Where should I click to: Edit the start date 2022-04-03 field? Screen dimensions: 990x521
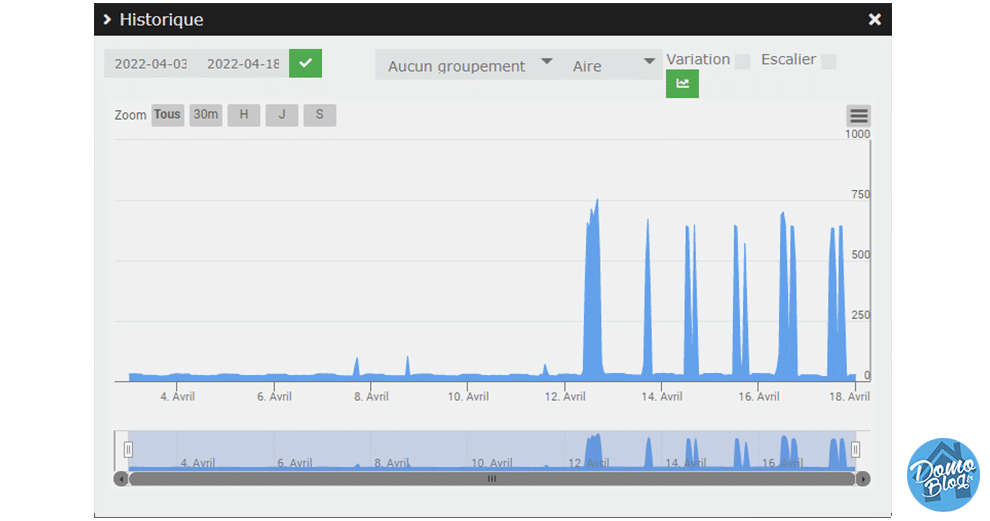[150, 64]
